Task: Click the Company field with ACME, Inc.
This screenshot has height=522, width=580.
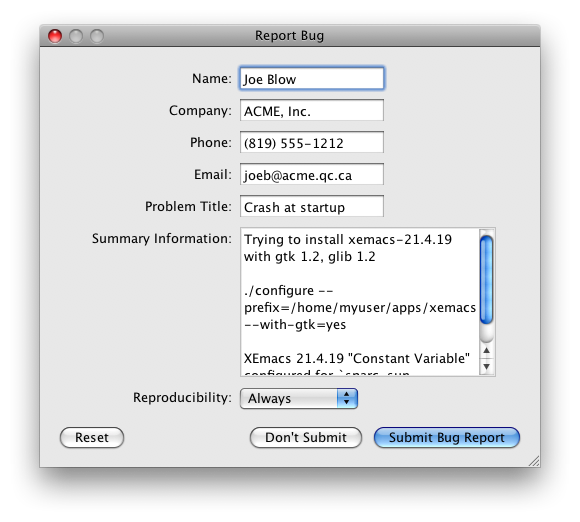Action: (312, 110)
